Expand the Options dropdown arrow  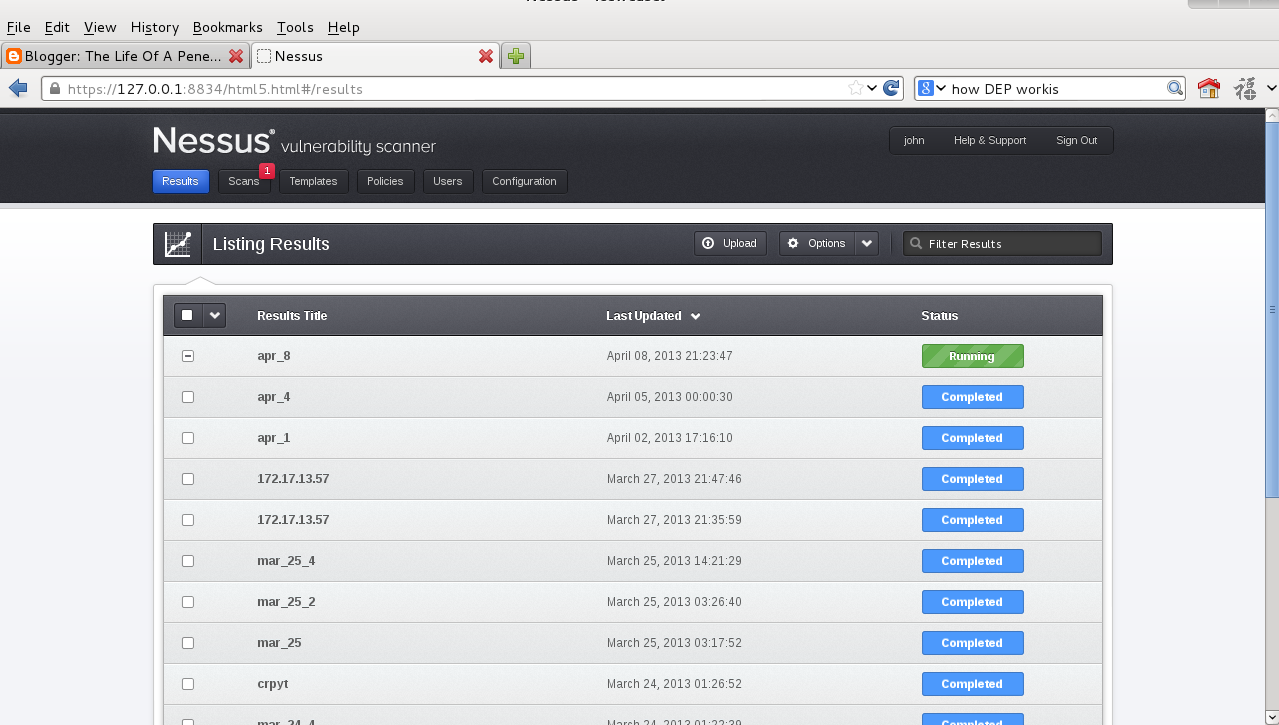click(x=866, y=243)
